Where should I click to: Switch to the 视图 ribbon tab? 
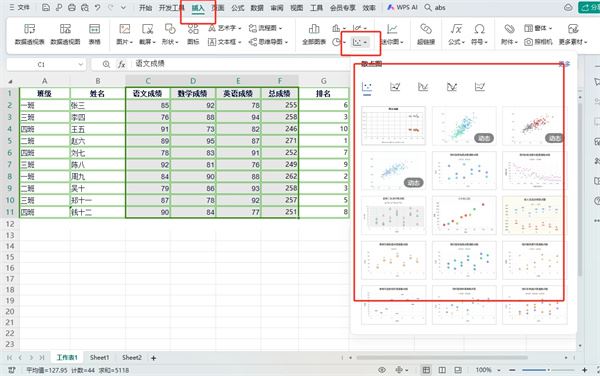297,8
